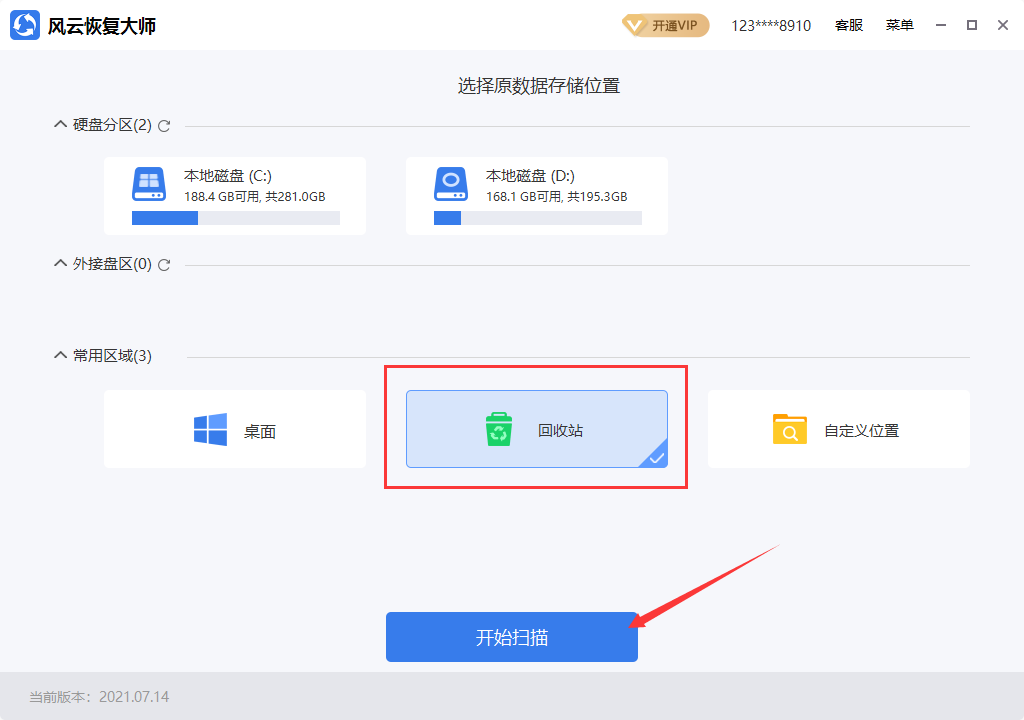The width and height of the screenshot is (1024, 720).
Task: Choose the 回收站 location label
Action: tap(560, 431)
